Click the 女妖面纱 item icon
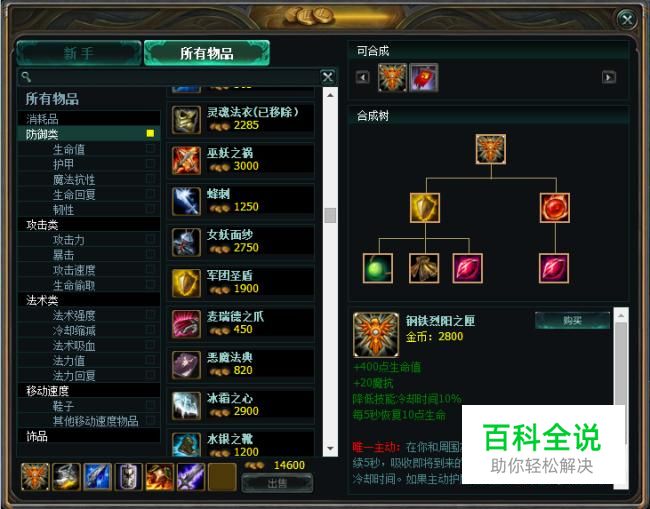This screenshot has height=509, width=650. pos(186,242)
